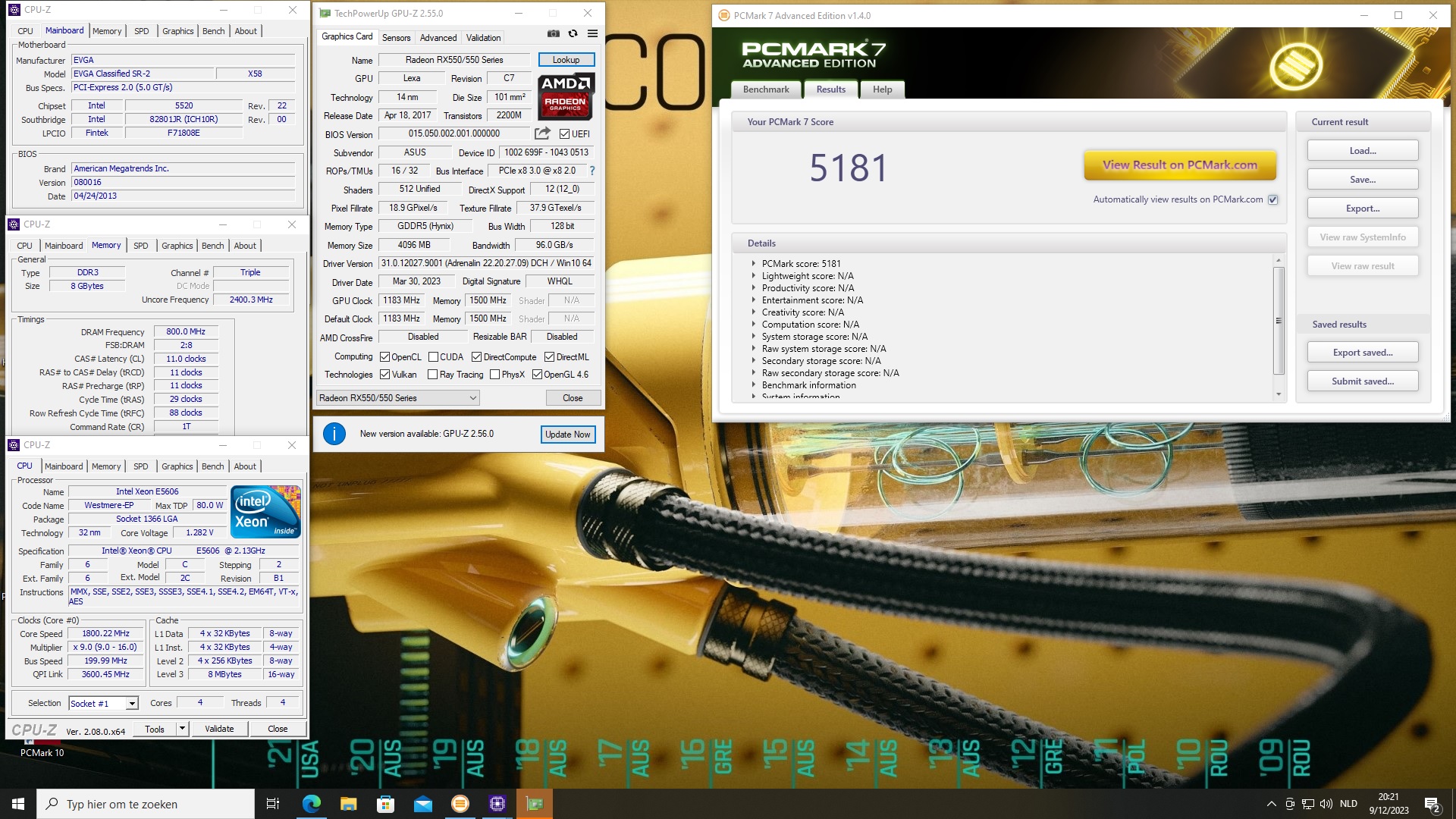The image size is (1456, 819).
Task: Switch to PCMark 7 via its taskbar icon
Action: click(460, 804)
